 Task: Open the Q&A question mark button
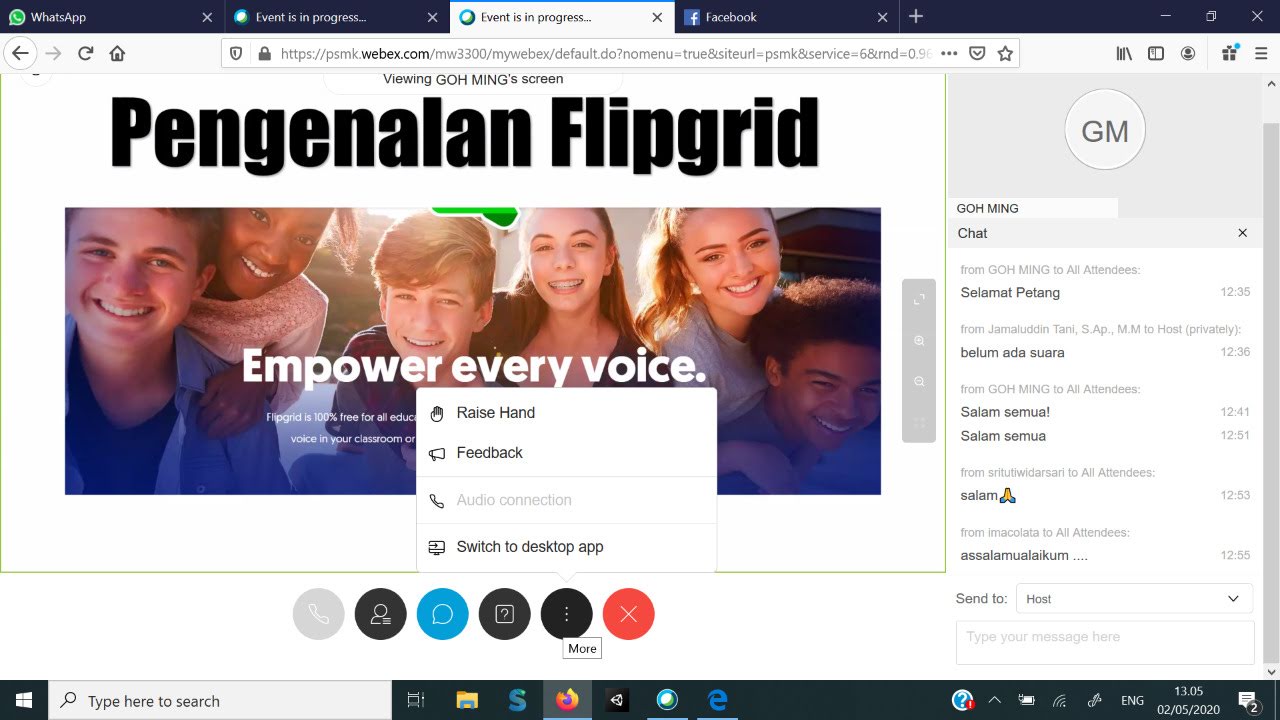pyautogui.click(x=505, y=614)
